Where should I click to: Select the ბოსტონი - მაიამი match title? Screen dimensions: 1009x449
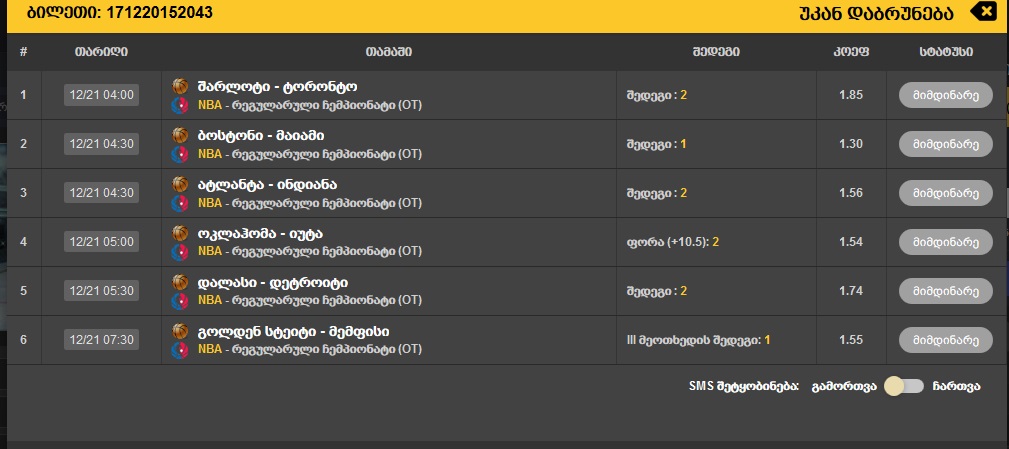pos(261,136)
